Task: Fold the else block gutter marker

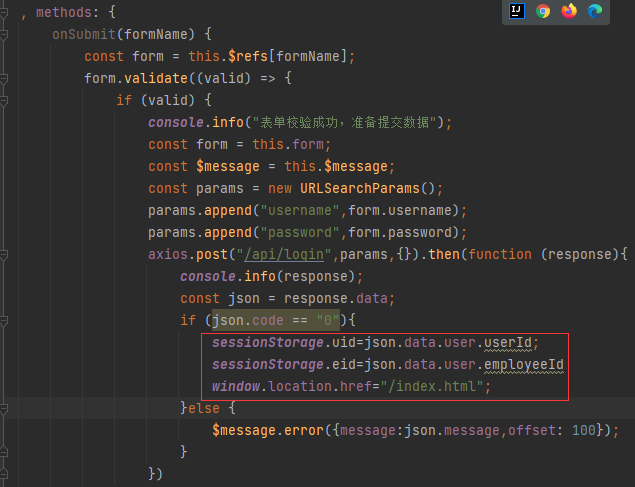Action: (6, 408)
